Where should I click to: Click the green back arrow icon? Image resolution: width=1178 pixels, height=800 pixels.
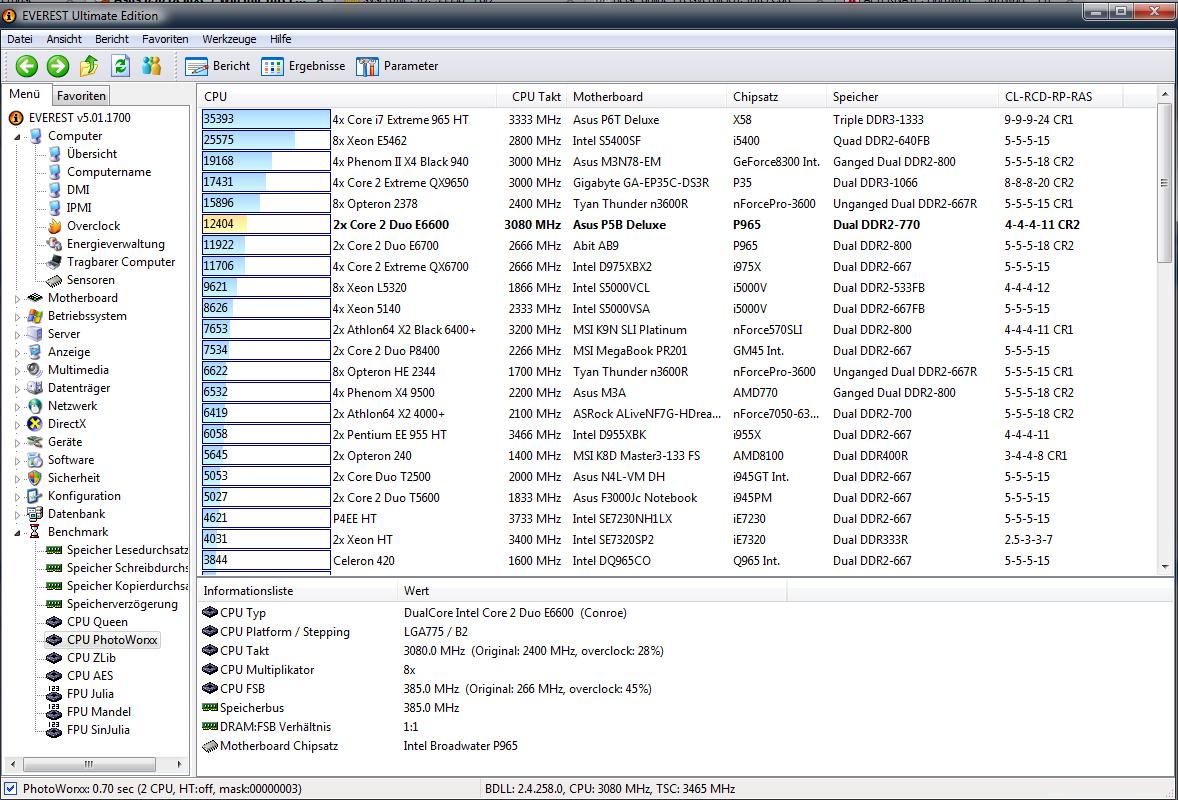point(27,66)
